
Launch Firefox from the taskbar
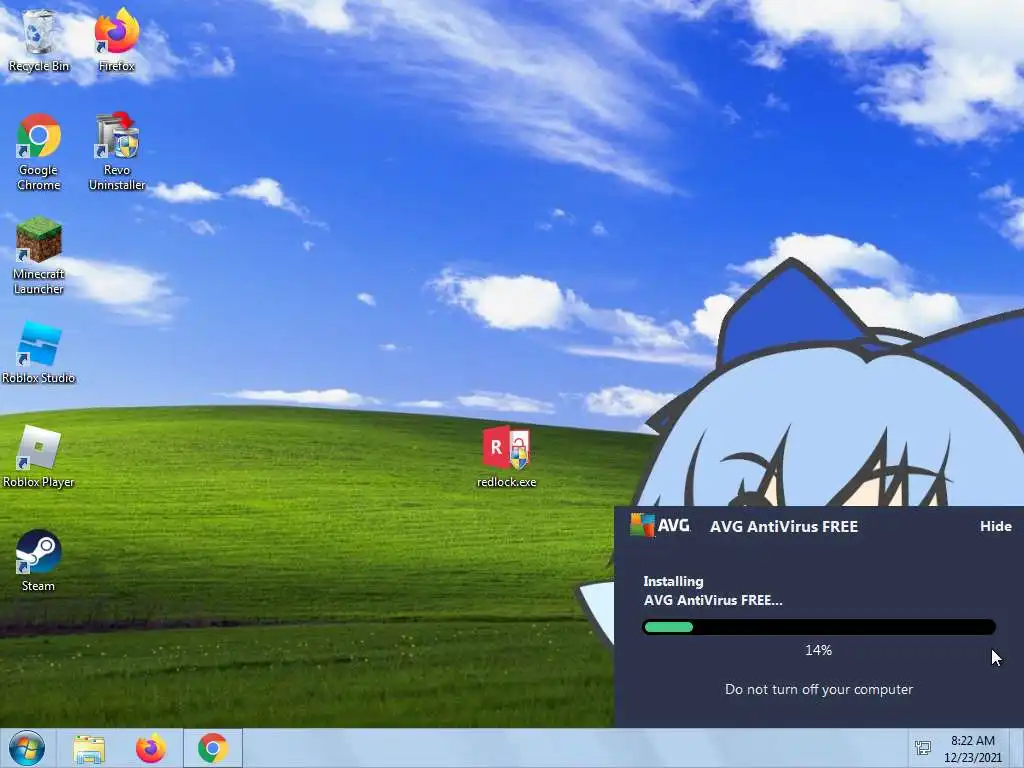pos(151,748)
